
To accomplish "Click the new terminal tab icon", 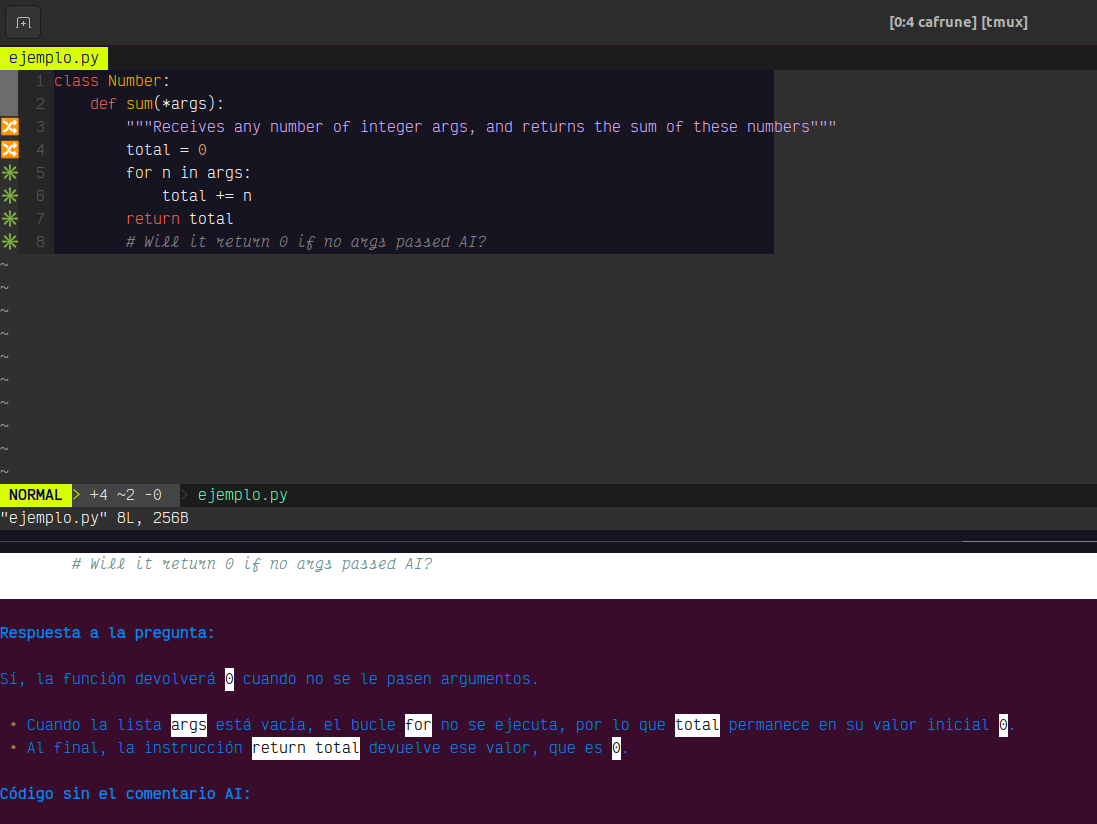I will [23, 22].
